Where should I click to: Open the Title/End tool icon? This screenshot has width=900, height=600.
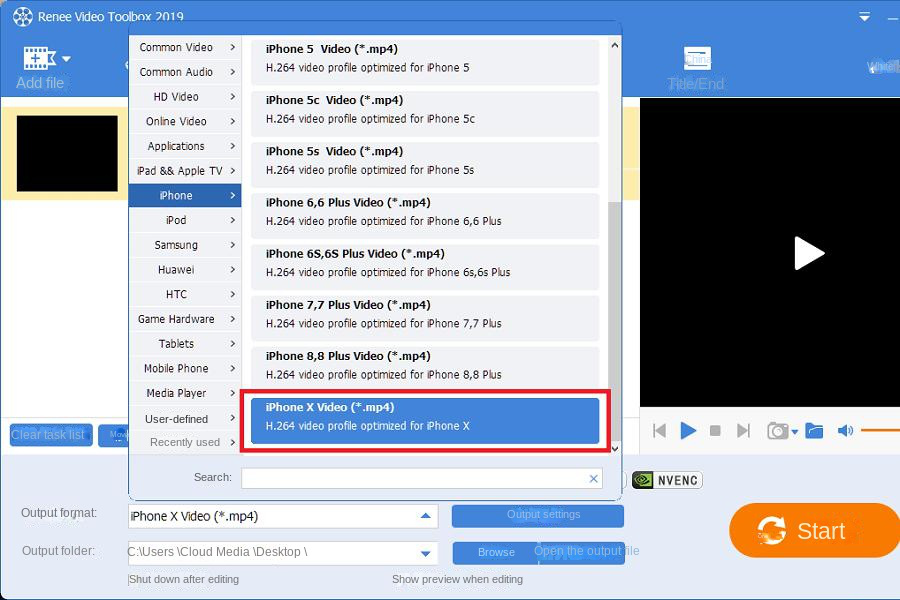click(x=697, y=59)
